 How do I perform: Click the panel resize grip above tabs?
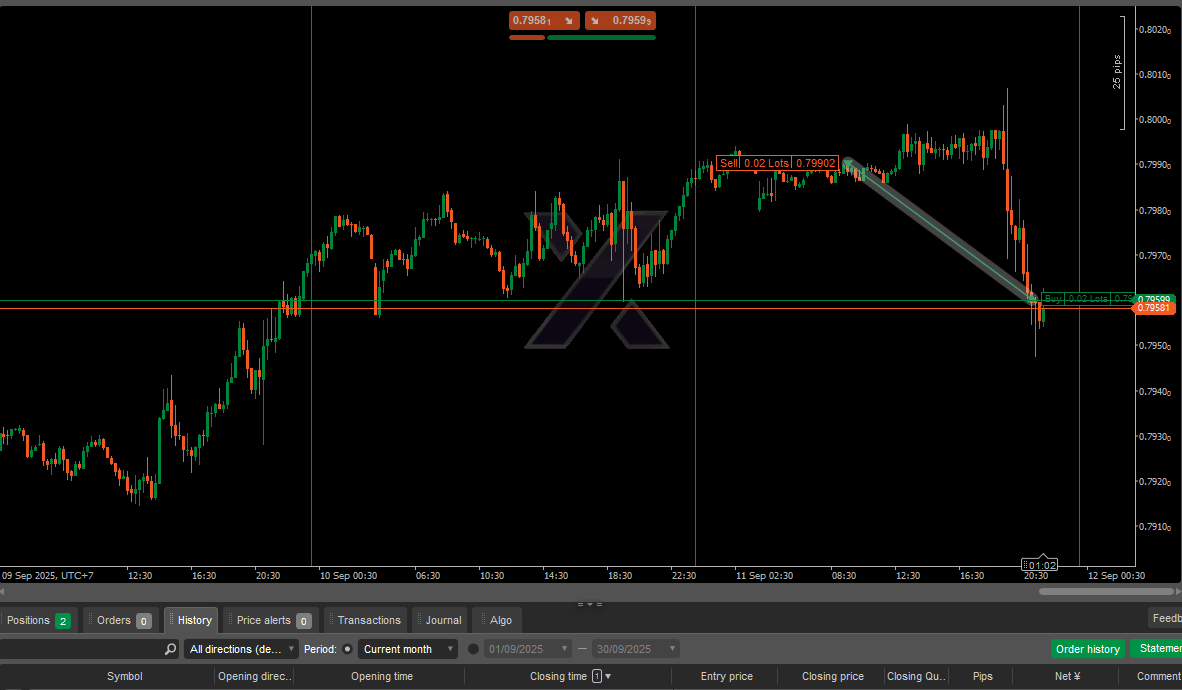pos(590,604)
